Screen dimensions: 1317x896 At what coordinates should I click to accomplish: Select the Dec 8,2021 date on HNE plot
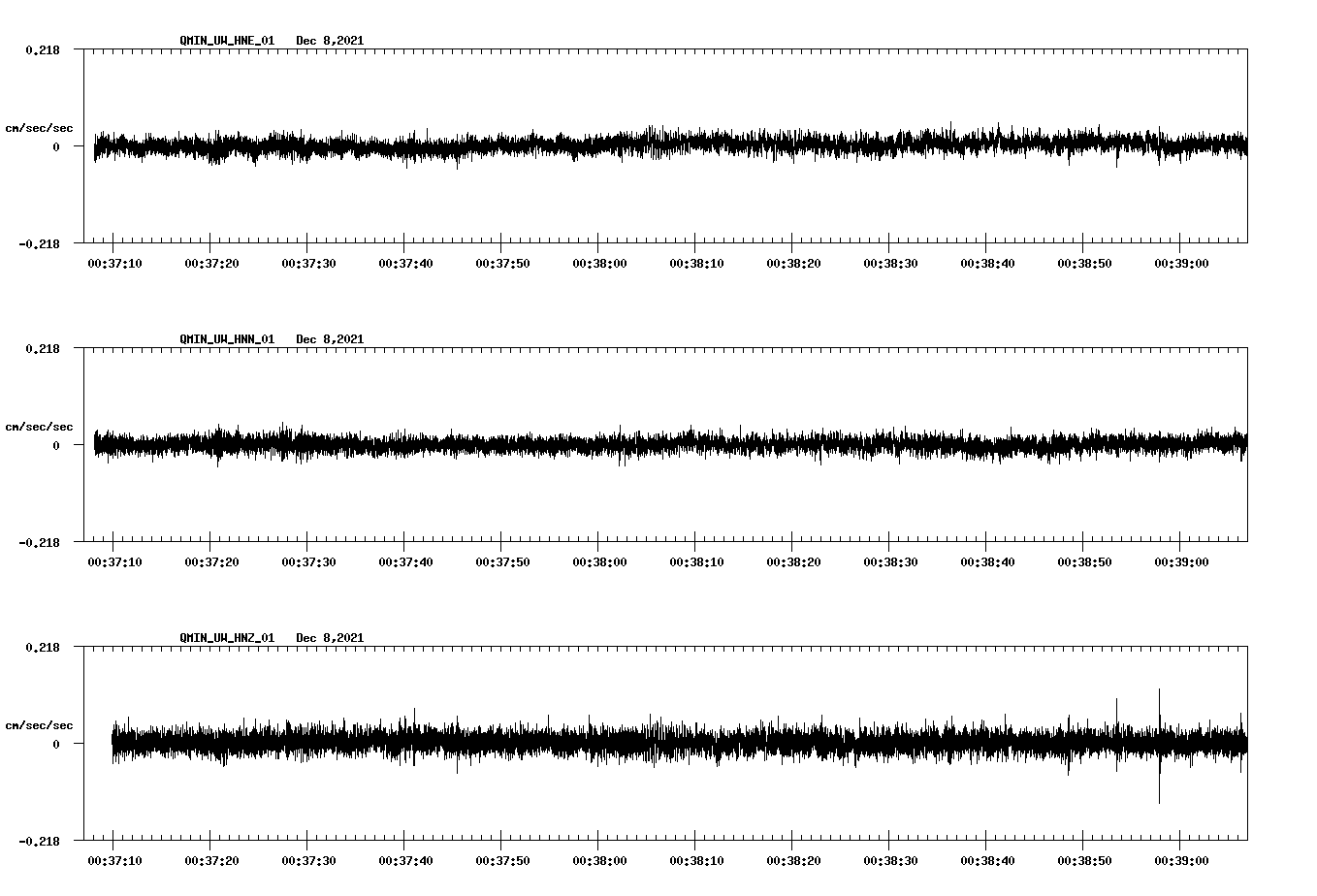pyautogui.click(x=330, y=41)
